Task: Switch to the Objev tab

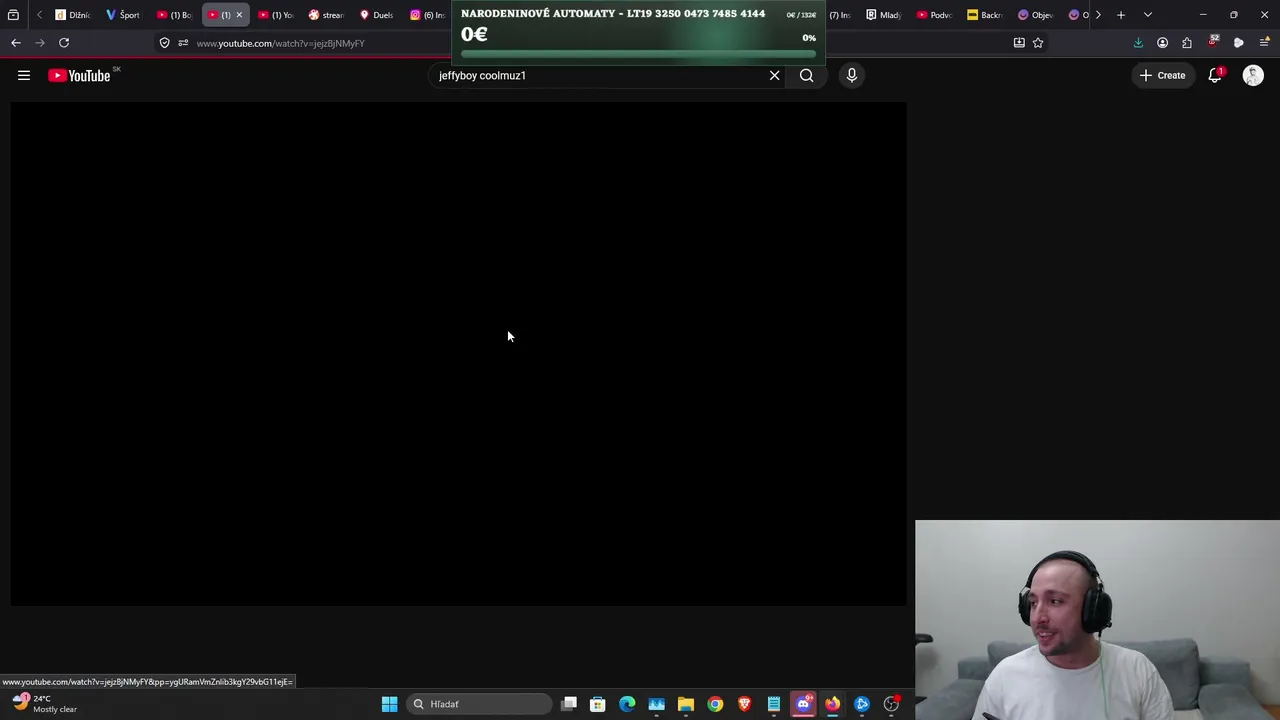Action: click(x=1036, y=15)
